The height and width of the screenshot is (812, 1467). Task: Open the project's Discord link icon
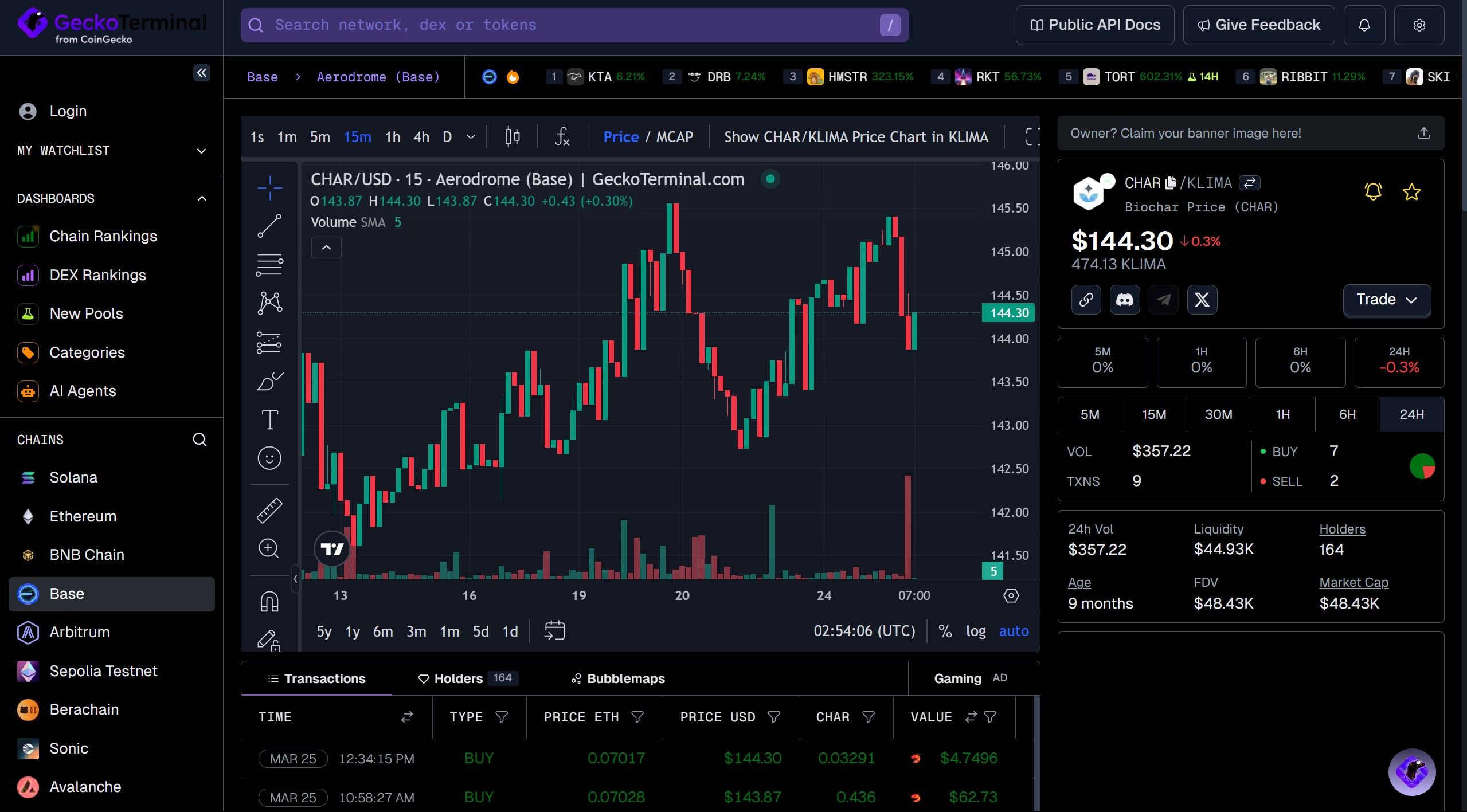(x=1124, y=300)
